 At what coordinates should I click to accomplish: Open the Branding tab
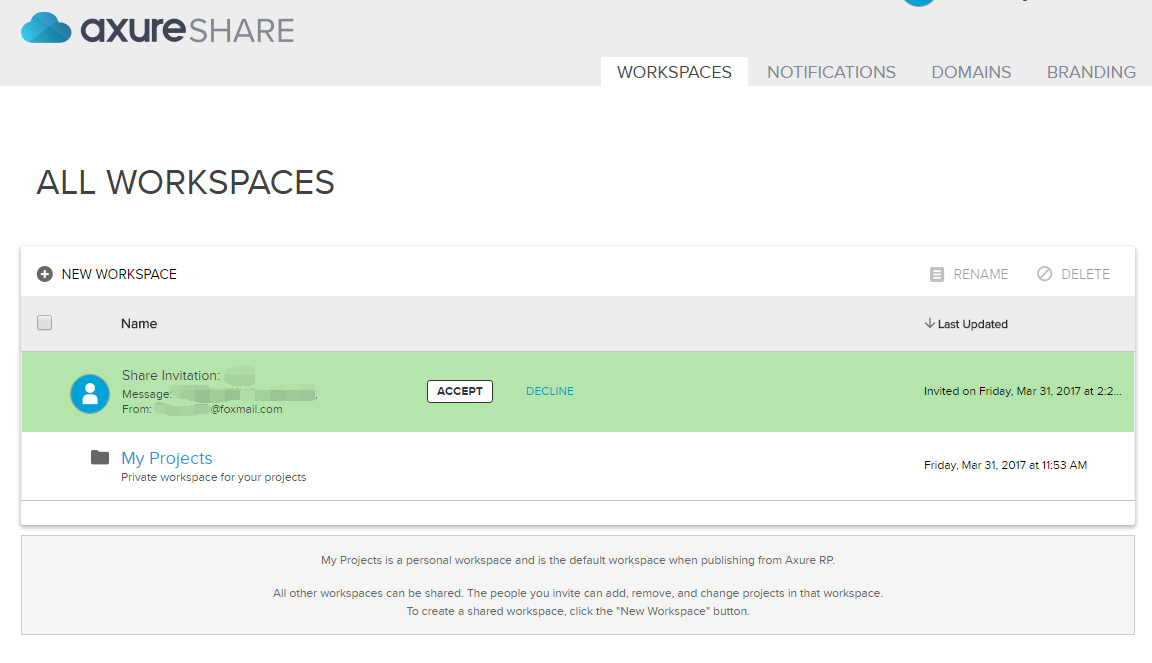point(1091,72)
